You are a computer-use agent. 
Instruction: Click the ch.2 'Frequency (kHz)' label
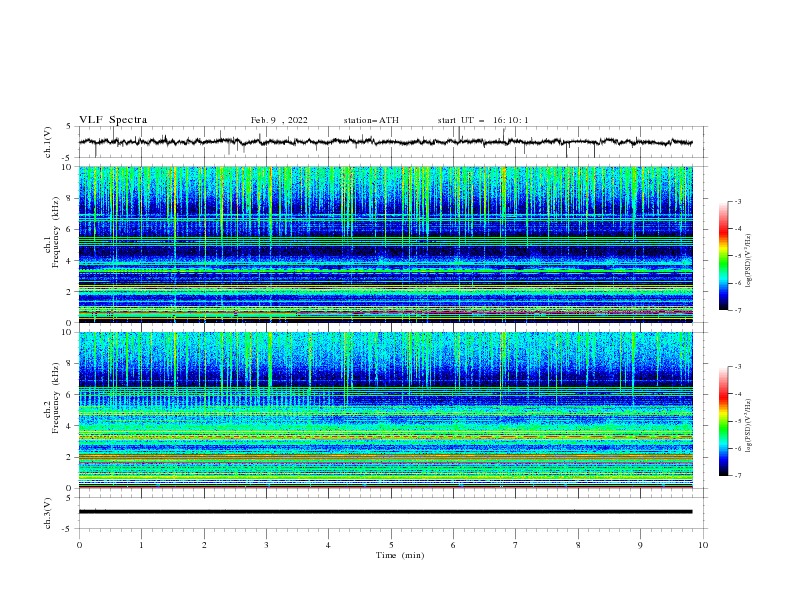[x=56, y=398]
